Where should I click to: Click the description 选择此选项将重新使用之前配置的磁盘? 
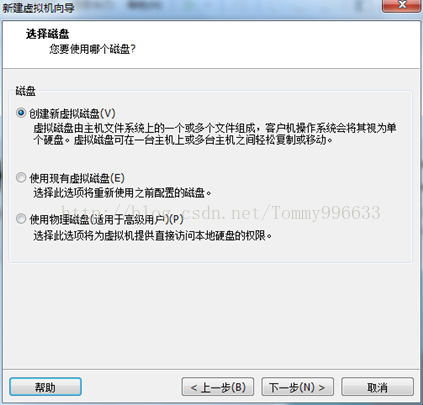pos(122,192)
